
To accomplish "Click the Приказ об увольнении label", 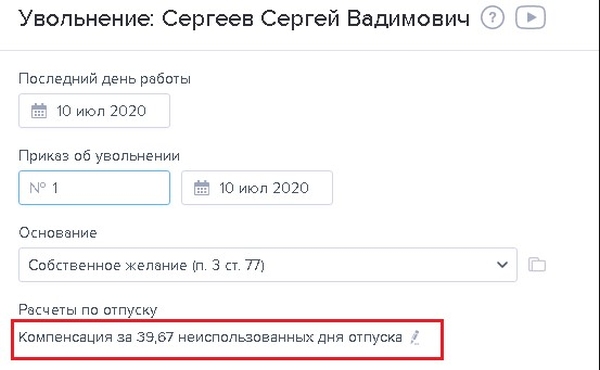I will tap(99, 156).
